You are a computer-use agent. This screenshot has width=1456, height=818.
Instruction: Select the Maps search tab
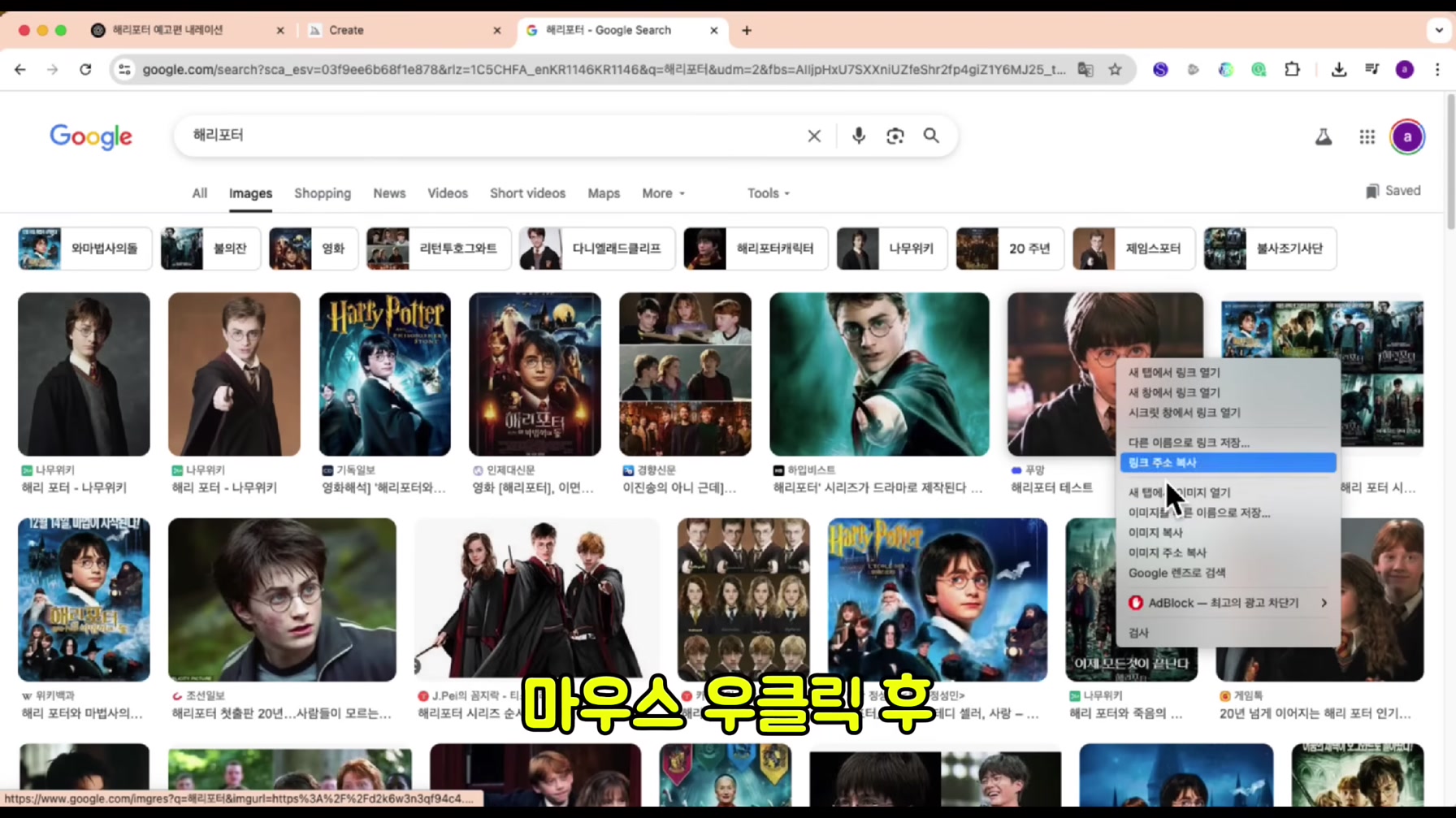coord(604,193)
